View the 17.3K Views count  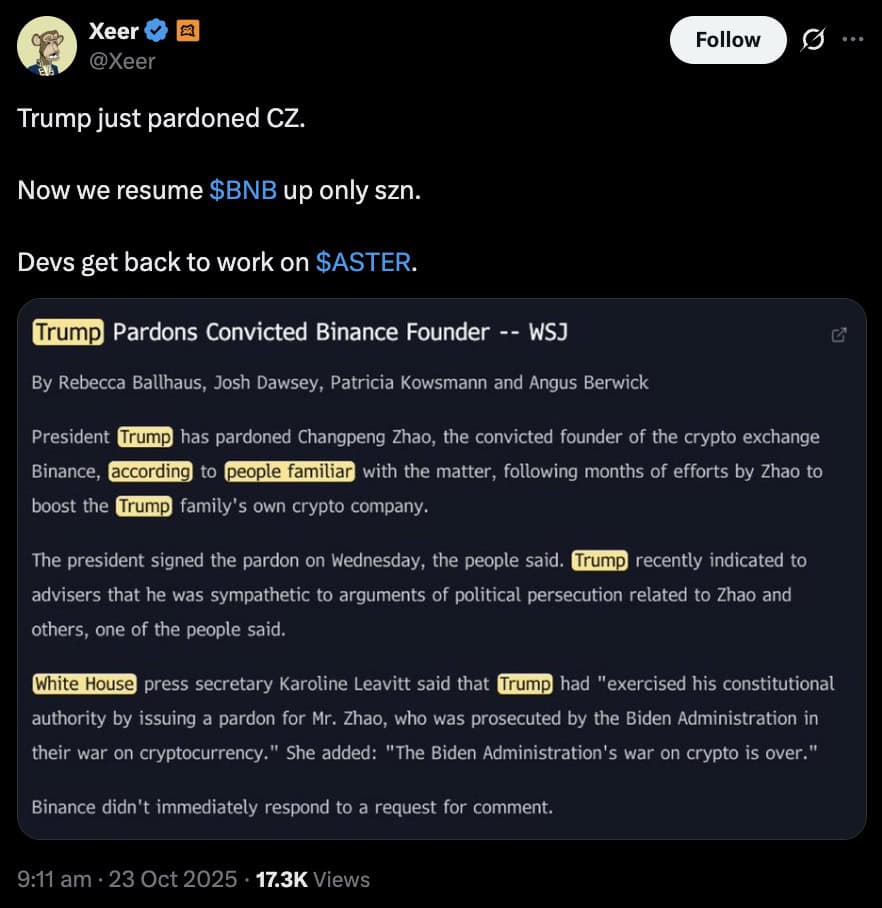313,880
